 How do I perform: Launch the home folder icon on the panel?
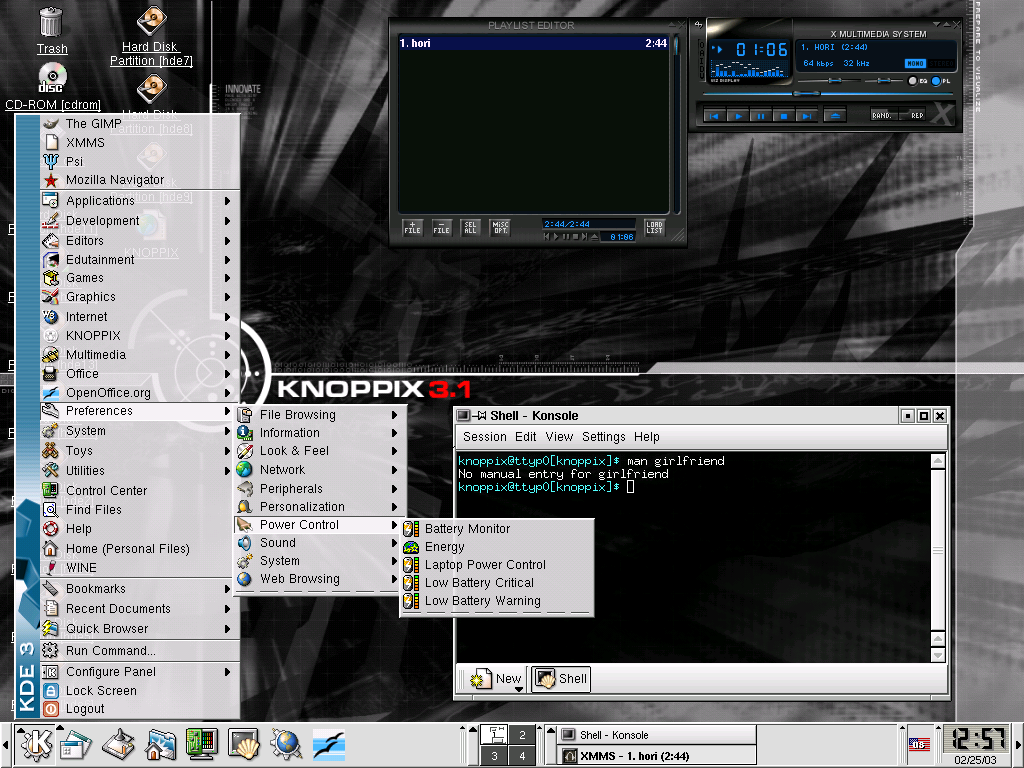coord(160,744)
